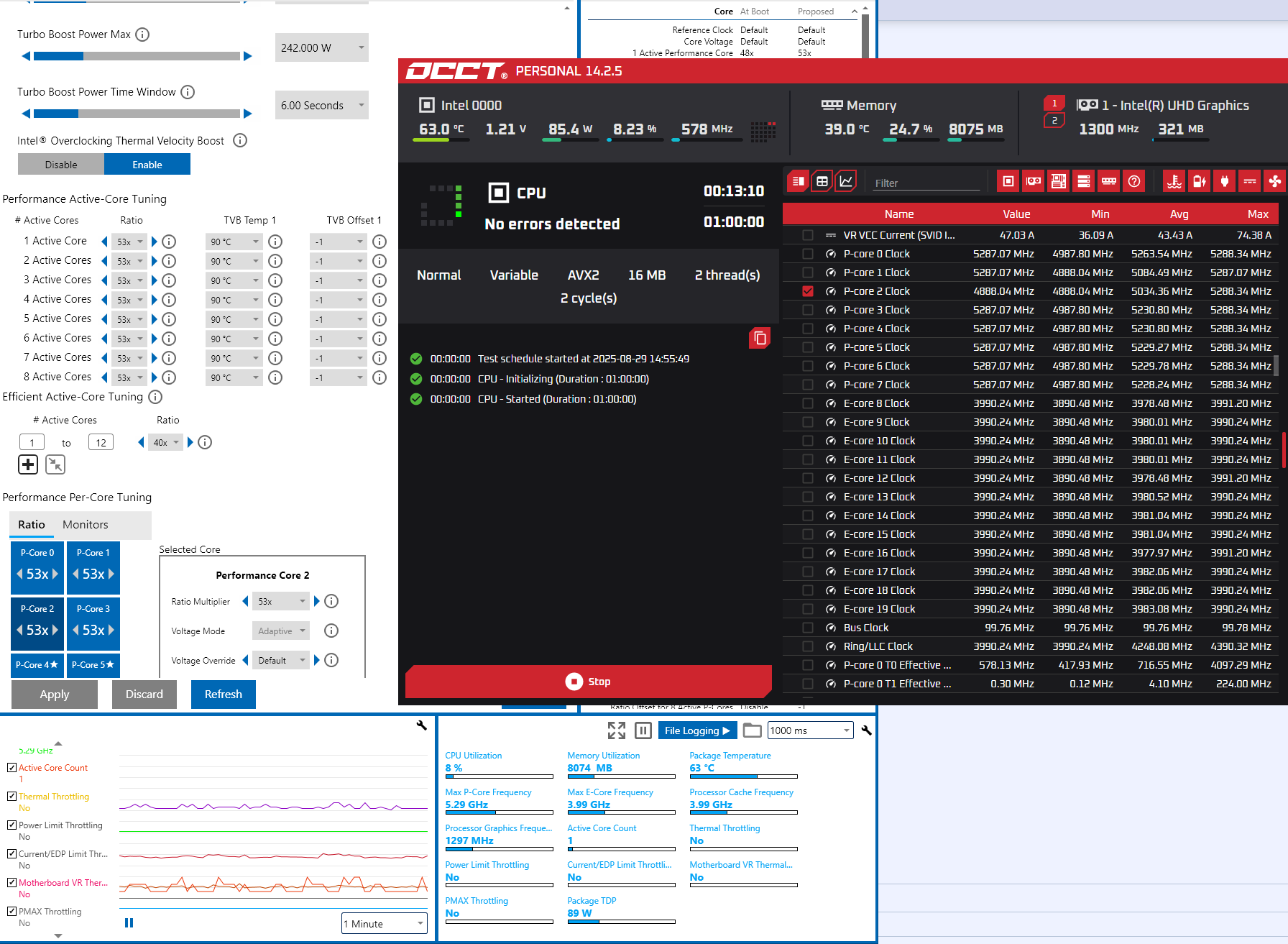Click the collapse-ranges icon beside the plus button
The image size is (1288, 944).
(x=55, y=464)
